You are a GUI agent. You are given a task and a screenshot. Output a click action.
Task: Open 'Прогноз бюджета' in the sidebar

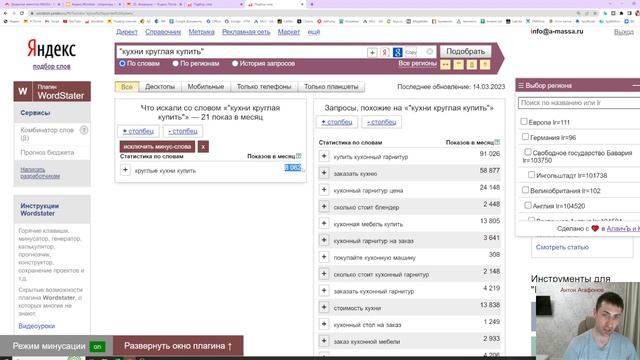(x=47, y=152)
